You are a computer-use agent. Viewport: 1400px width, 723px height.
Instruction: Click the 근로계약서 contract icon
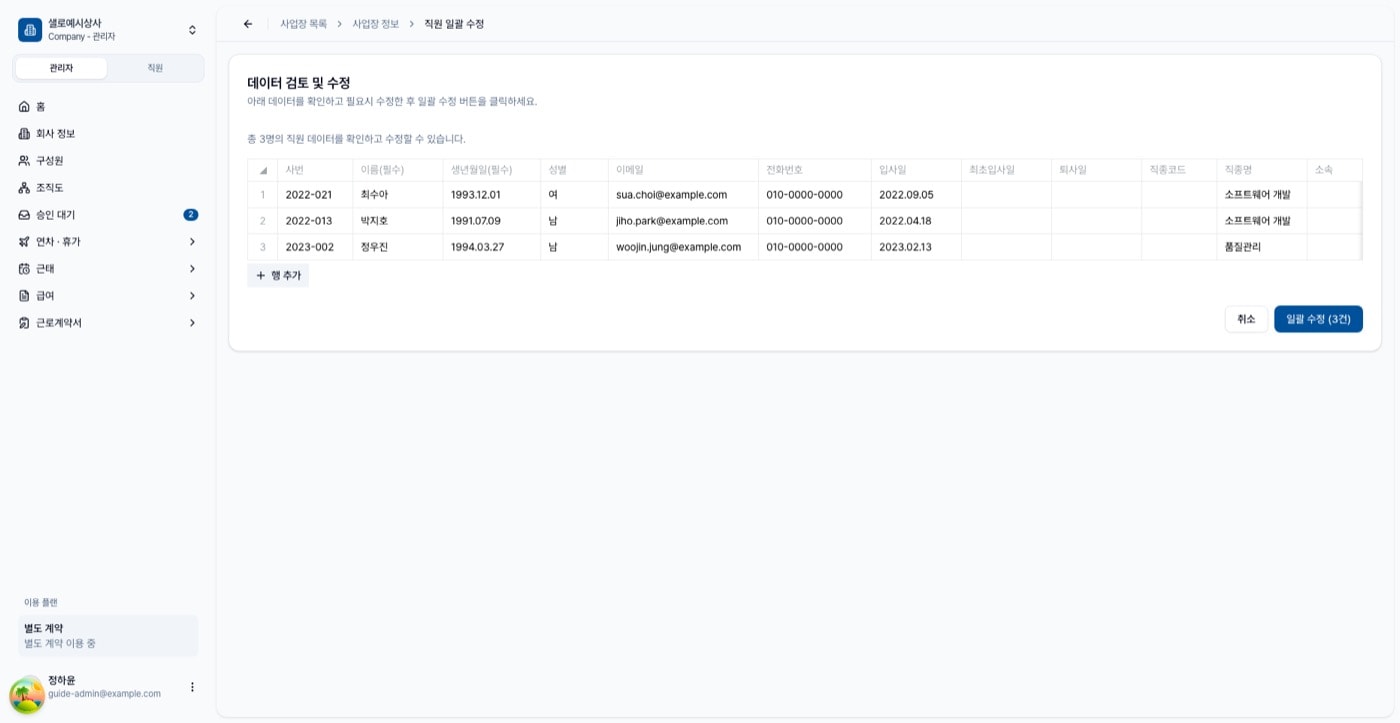click(x=25, y=322)
